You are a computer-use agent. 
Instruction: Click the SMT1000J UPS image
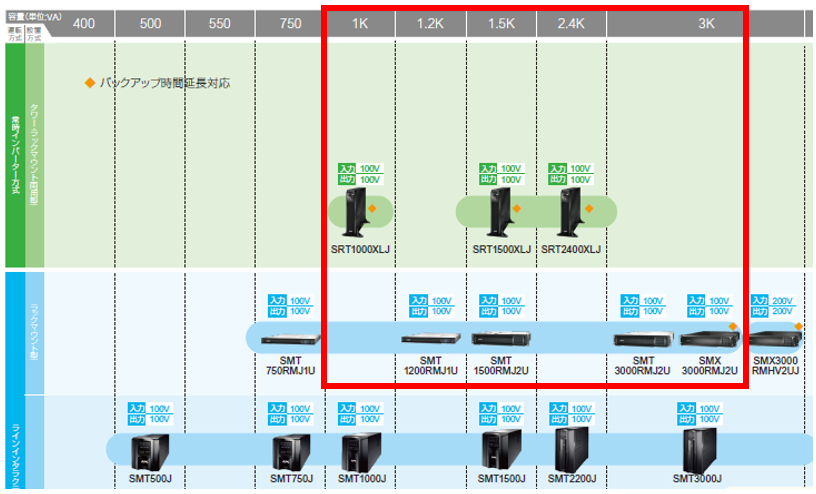click(361, 452)
